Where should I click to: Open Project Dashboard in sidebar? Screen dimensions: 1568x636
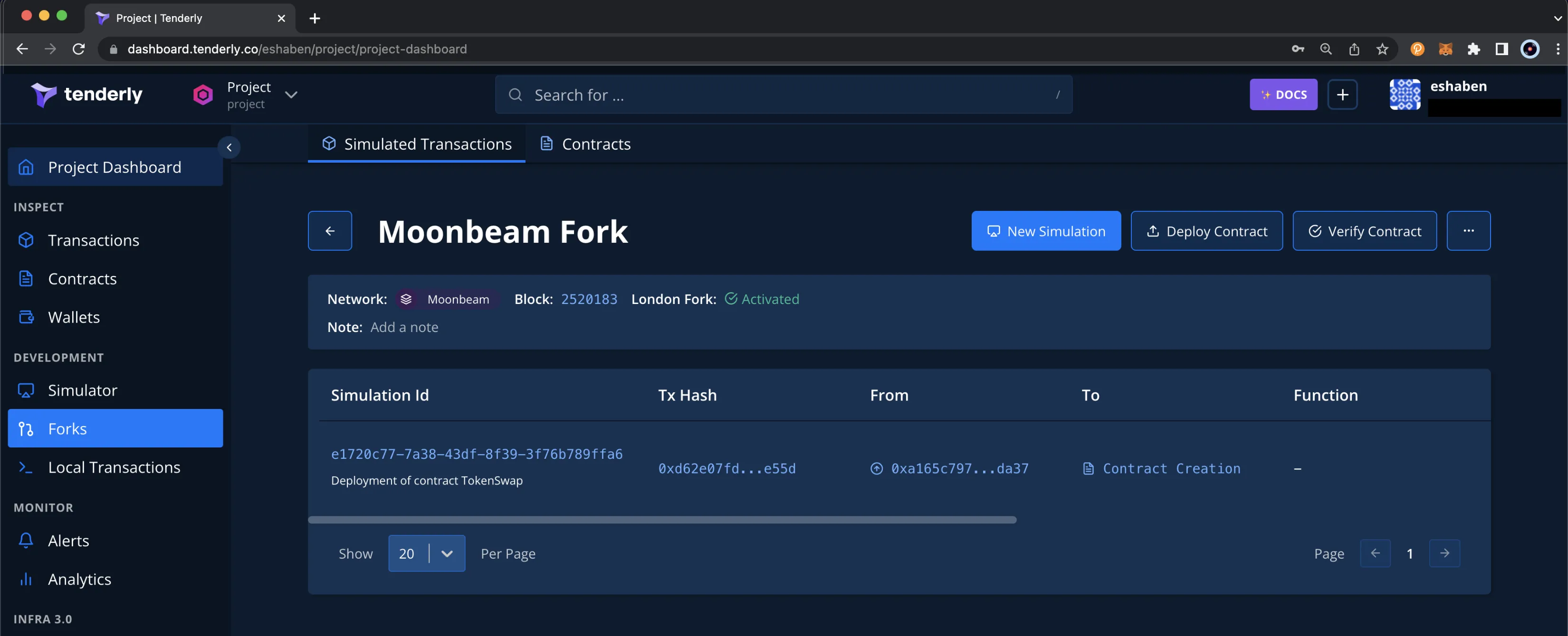tap(115, 167)
